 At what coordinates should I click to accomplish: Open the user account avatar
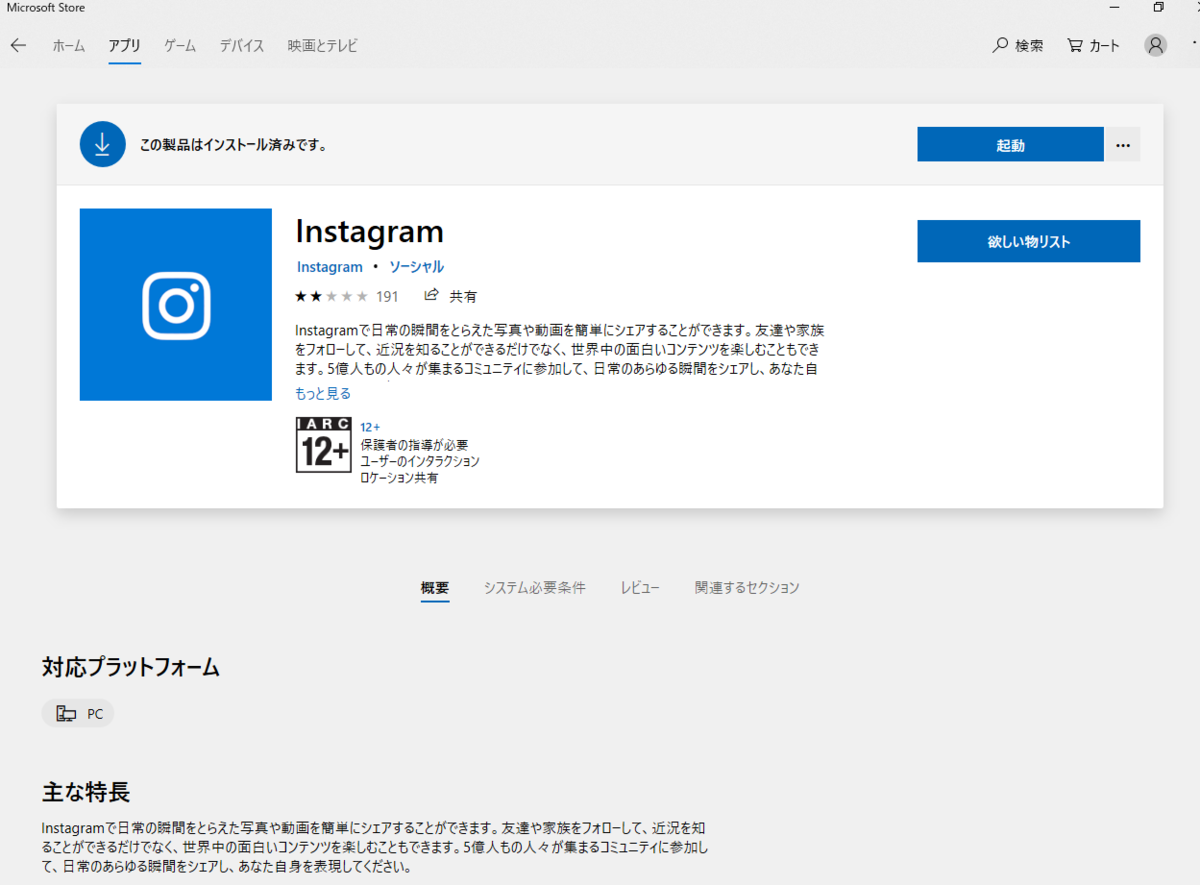coord(1156,45)
